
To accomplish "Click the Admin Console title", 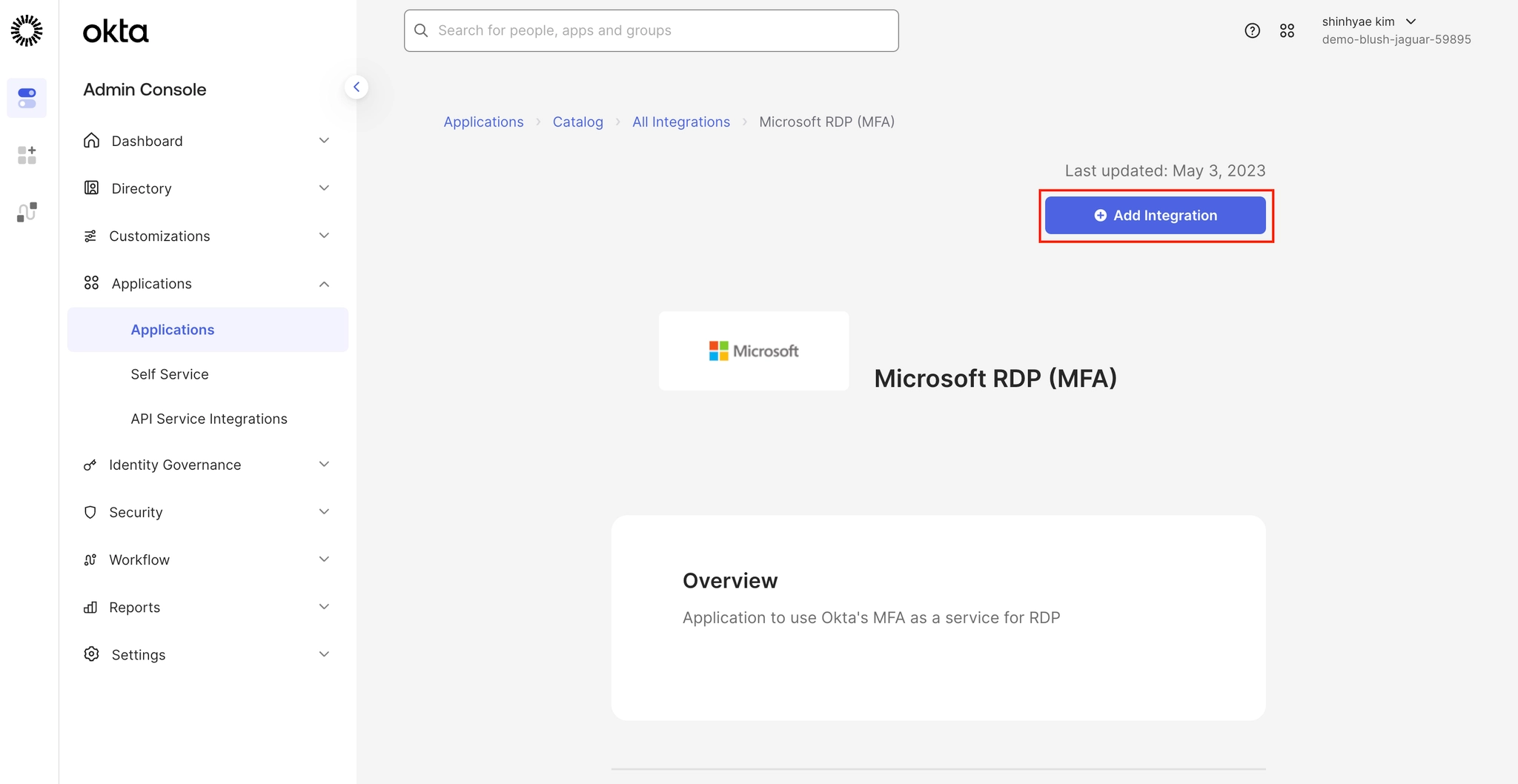I will (x=145, y=90).
